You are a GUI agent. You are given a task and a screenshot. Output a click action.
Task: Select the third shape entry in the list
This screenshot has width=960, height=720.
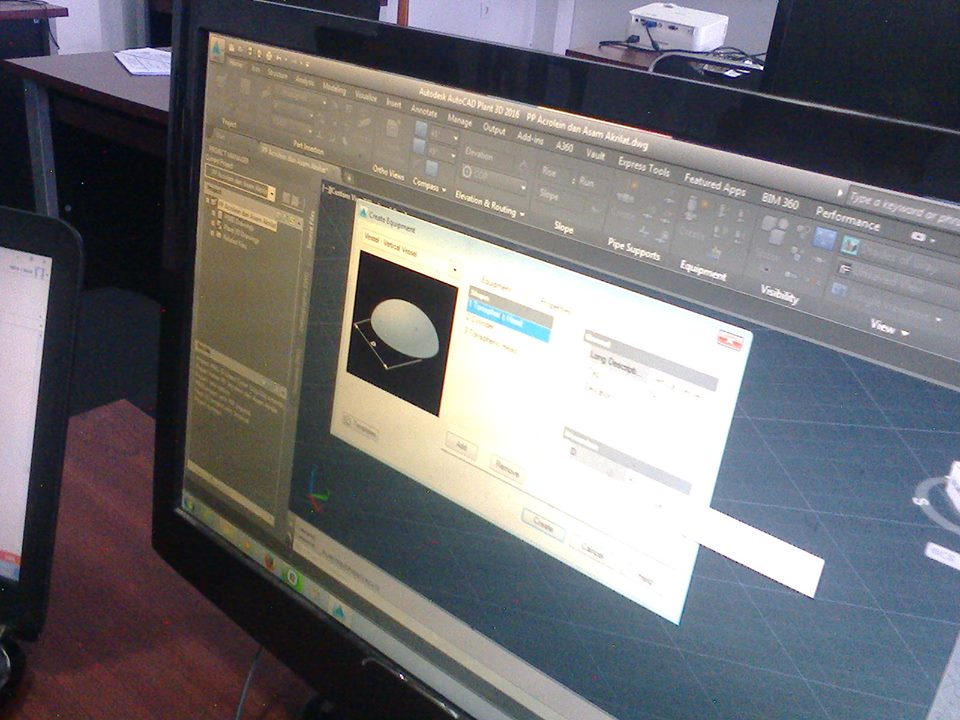click(492, 342)
